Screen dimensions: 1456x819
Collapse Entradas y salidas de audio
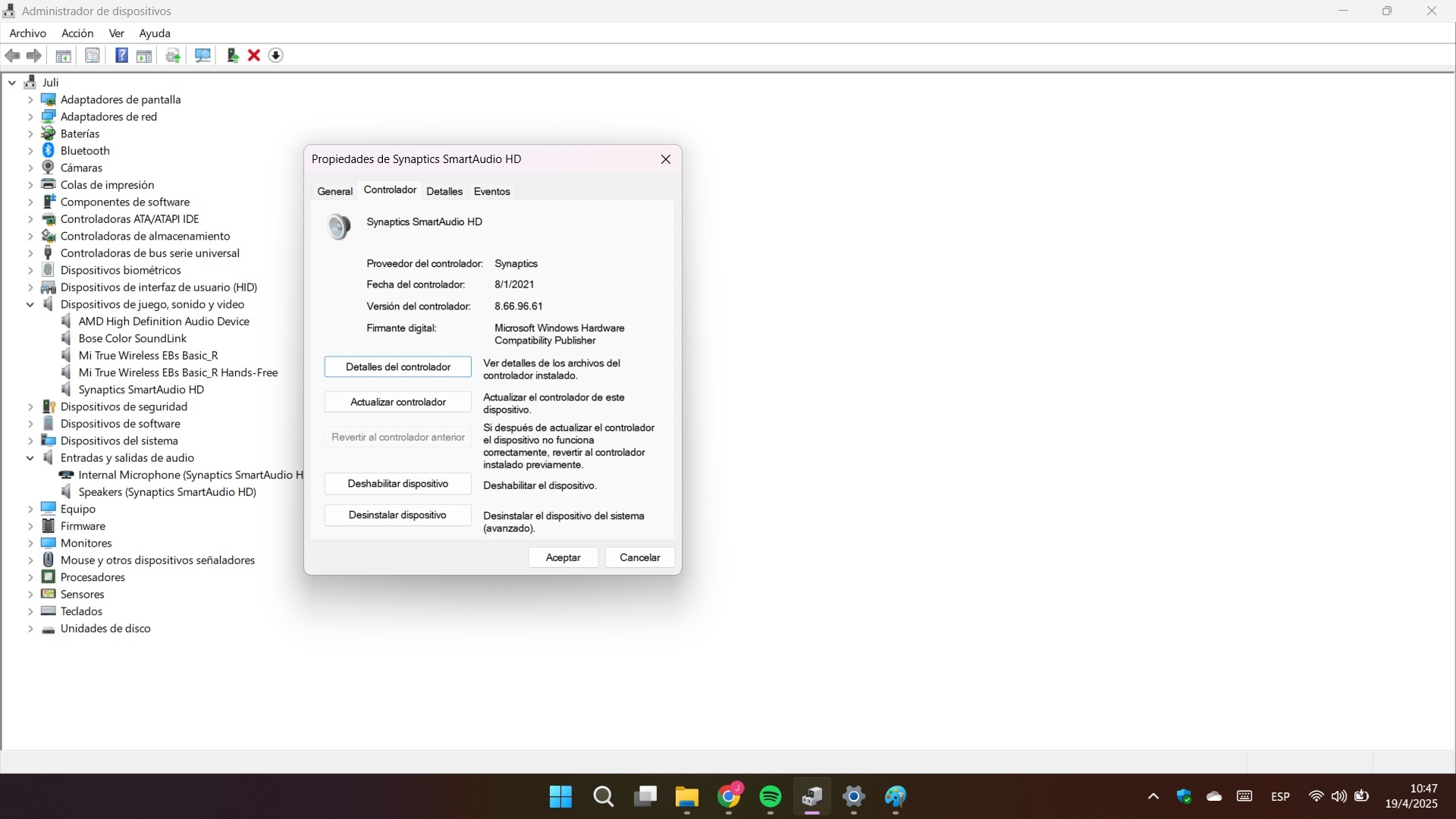pos(30,458)
